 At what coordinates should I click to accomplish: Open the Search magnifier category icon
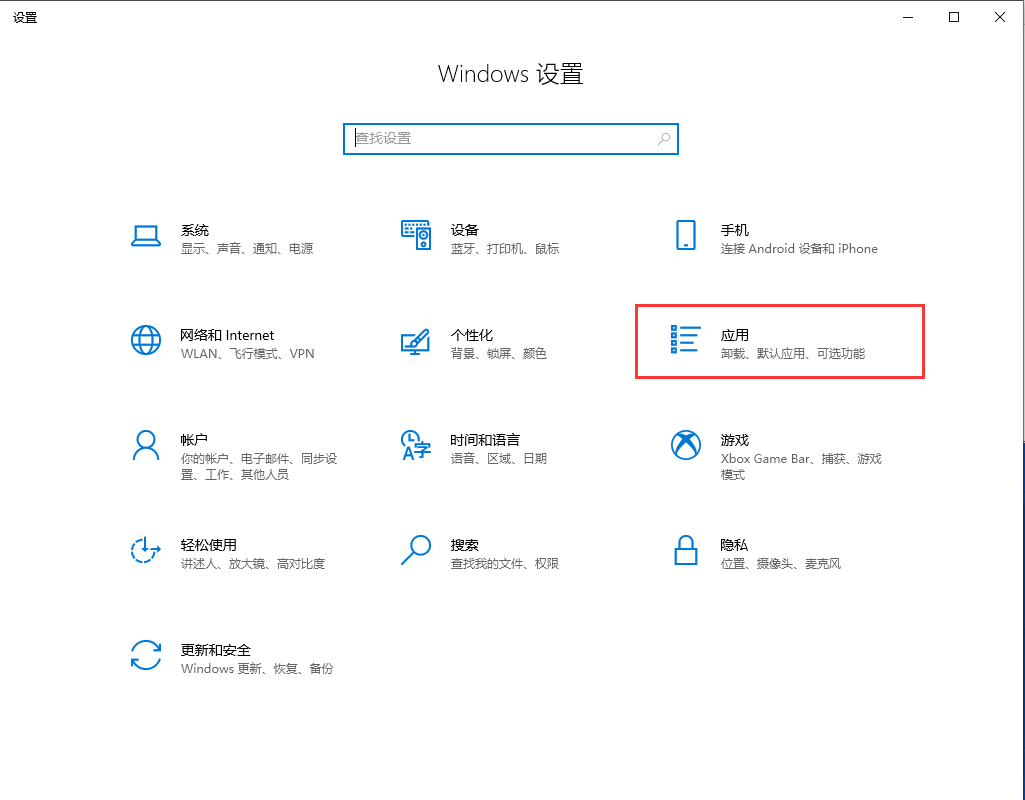click(x=416, y=550)
